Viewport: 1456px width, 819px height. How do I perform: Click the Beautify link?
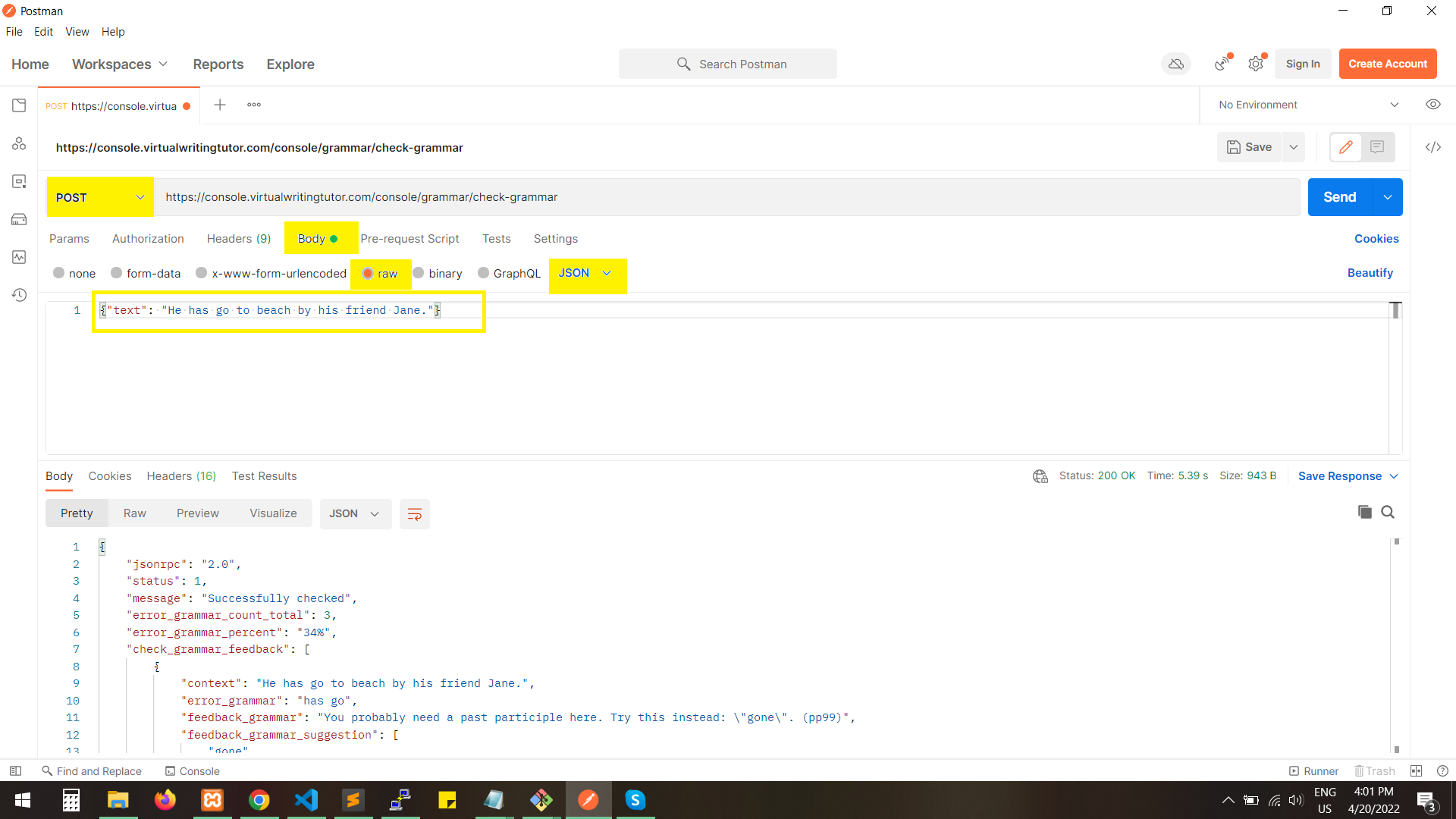1370,273
